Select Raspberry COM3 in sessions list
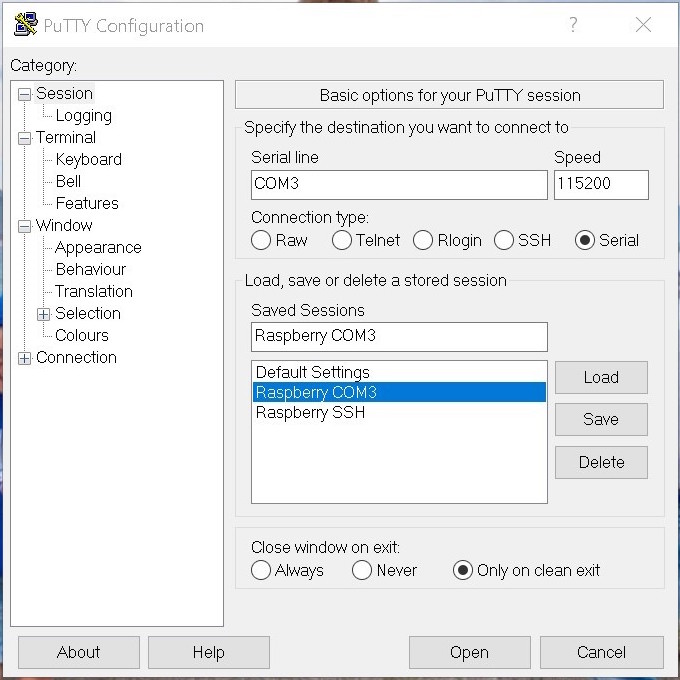Screen dimensions: 680x680 pos(399,392)
